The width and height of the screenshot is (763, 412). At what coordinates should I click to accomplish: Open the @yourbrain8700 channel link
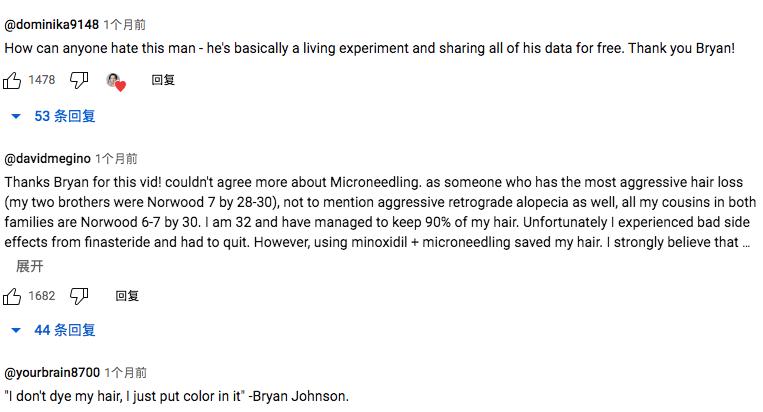(52, 373)
